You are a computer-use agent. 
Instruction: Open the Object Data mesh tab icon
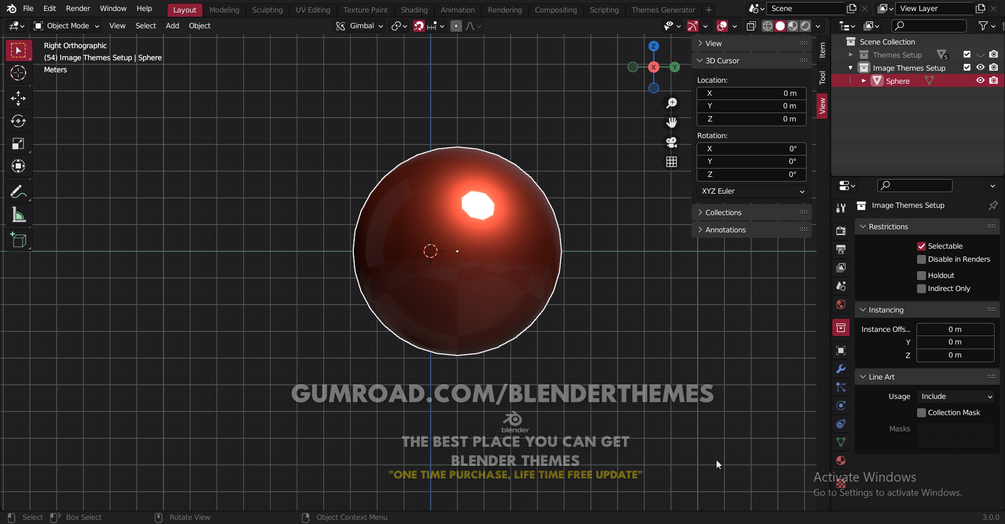pyautogui.click(x=841, y=442)
